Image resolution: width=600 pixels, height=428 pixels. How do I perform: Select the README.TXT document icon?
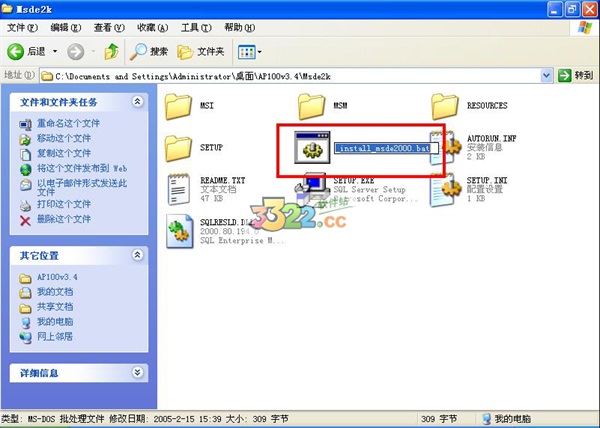tap(178, 189)
